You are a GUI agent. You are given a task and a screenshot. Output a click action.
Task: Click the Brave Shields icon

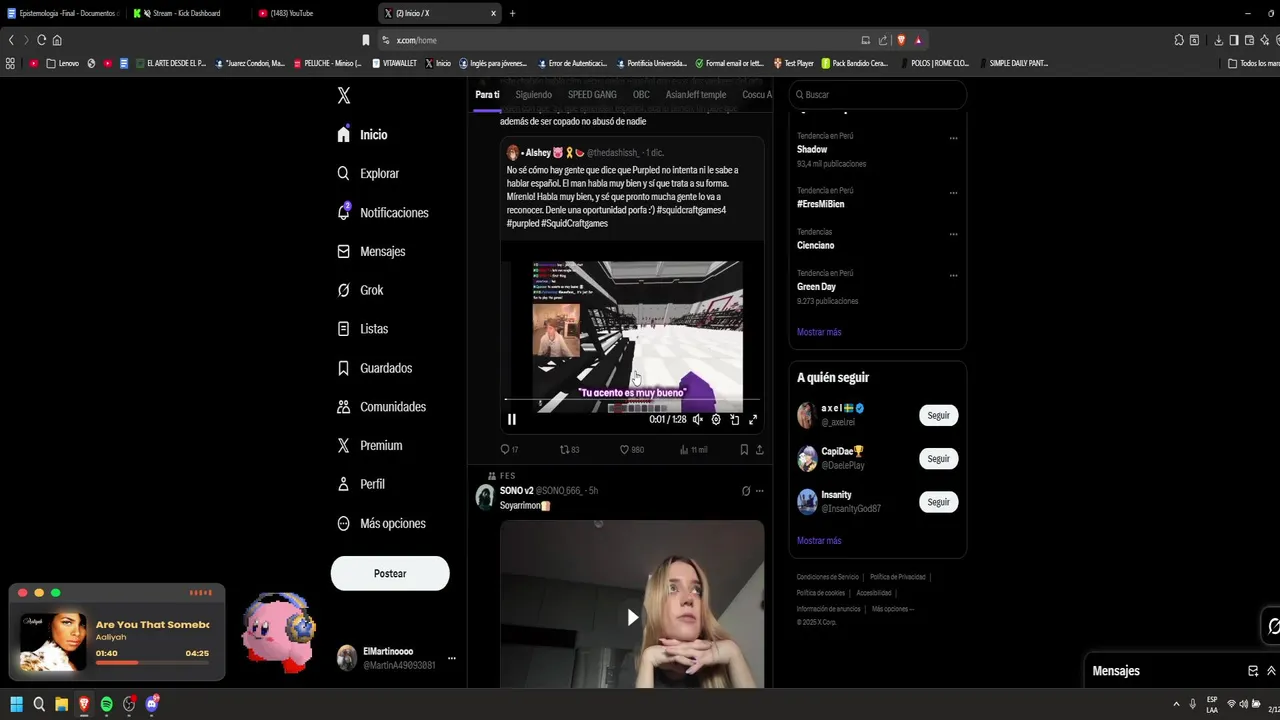click(x=901, y=40)
